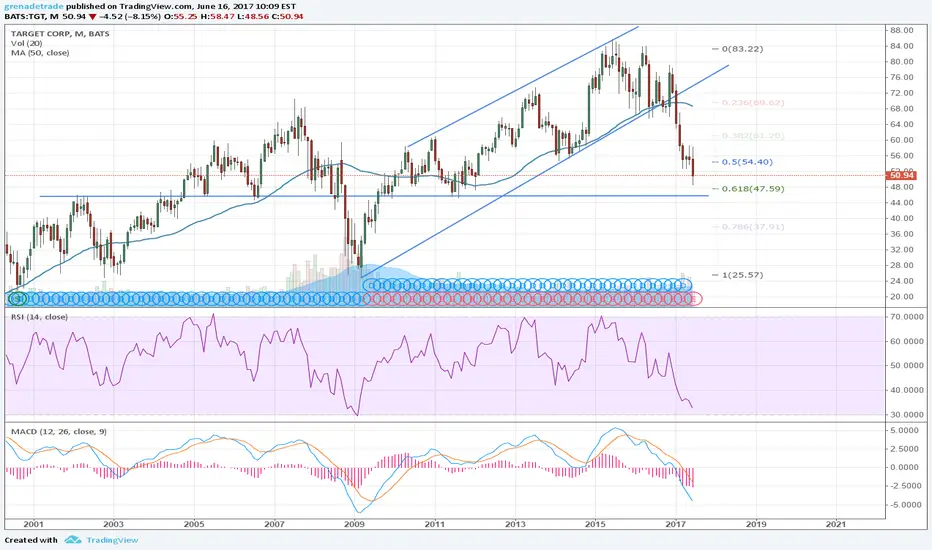Click 30.0000 on the RSI scale
Viewport: 932px width, 550px height.
pyautogui.click(x=905, y=414)
